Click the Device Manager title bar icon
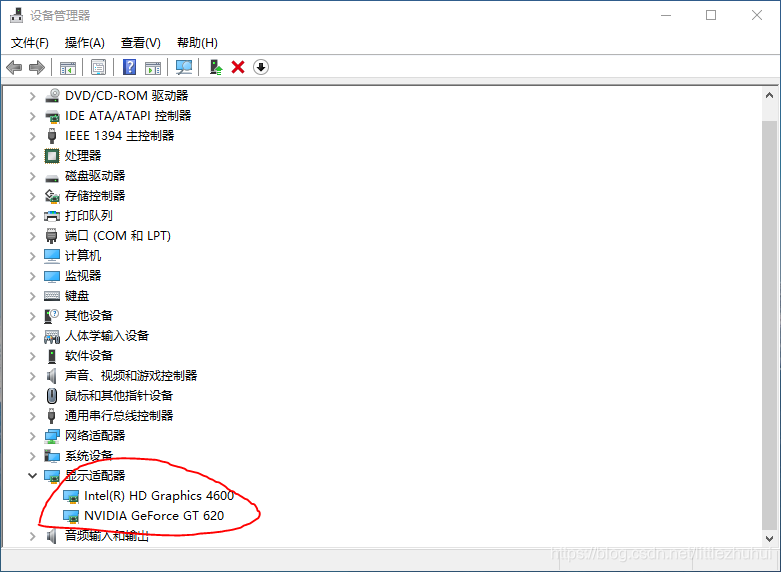The height and width of the screenshot is (572, 781). (x=16, y=15)
